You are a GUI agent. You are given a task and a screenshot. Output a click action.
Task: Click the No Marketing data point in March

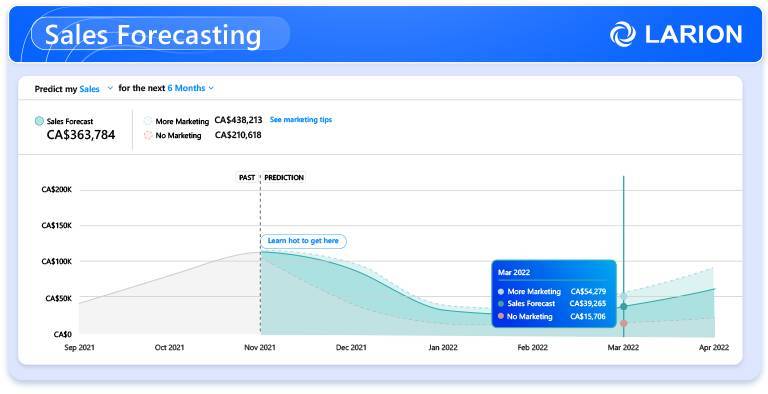(x=624, y=323)
